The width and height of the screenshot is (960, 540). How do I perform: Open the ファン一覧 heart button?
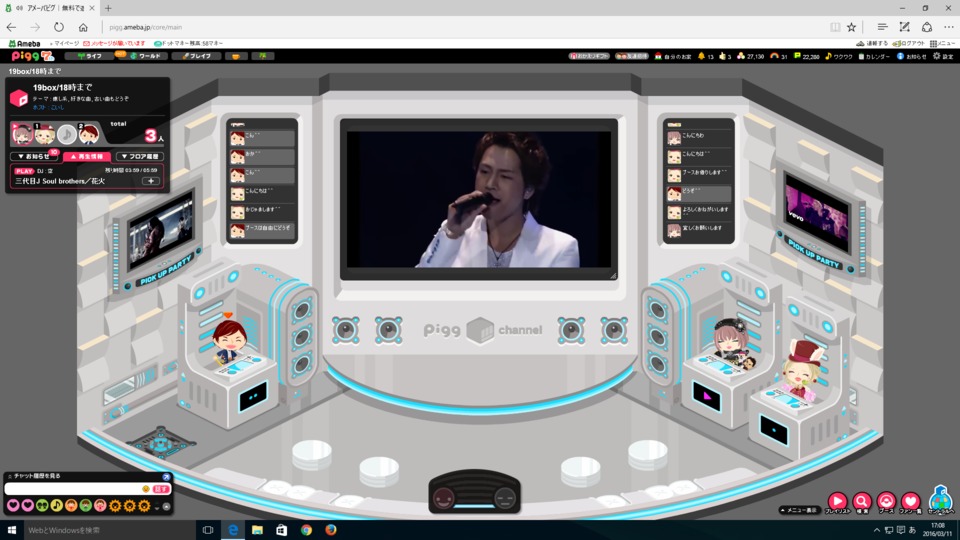click(x=910, y=503)
